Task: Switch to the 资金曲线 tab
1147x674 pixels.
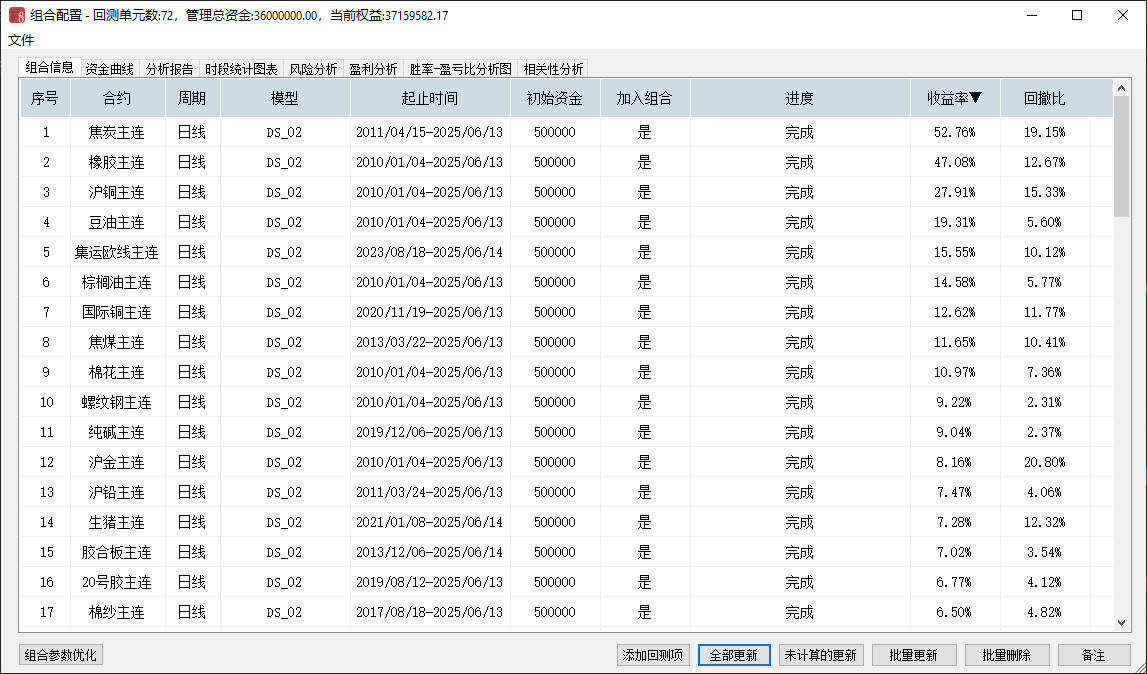Action: coord(109,69)
